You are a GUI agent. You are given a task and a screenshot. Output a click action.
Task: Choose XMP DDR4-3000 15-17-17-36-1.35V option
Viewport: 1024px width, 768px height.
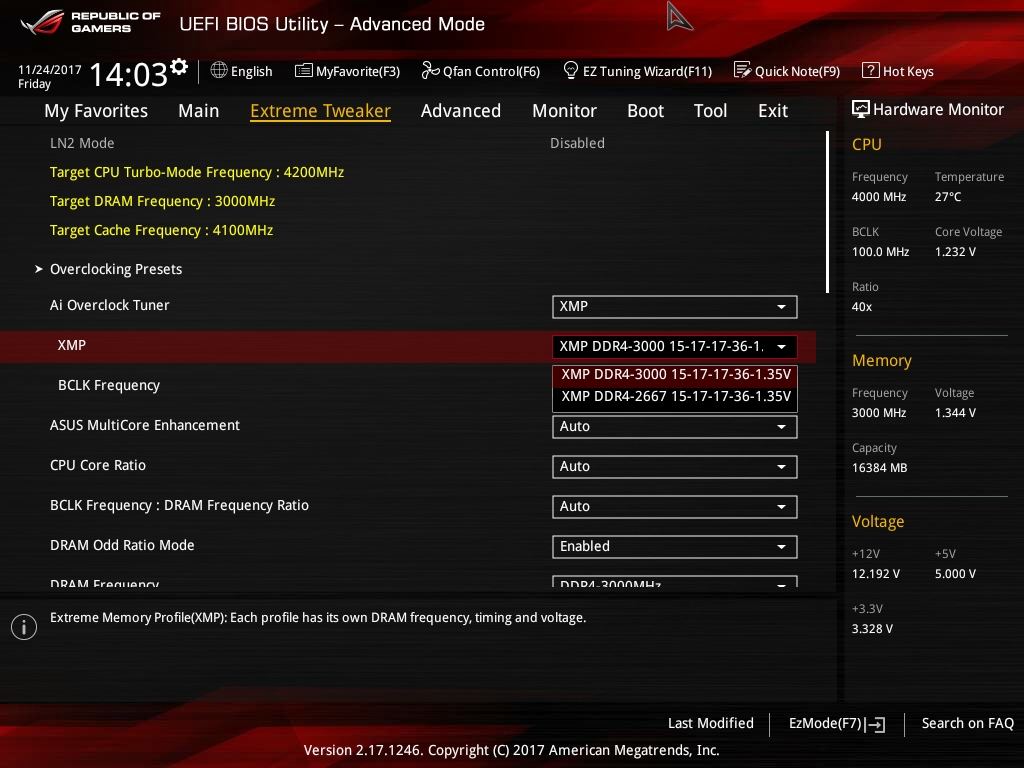(675, 374)
